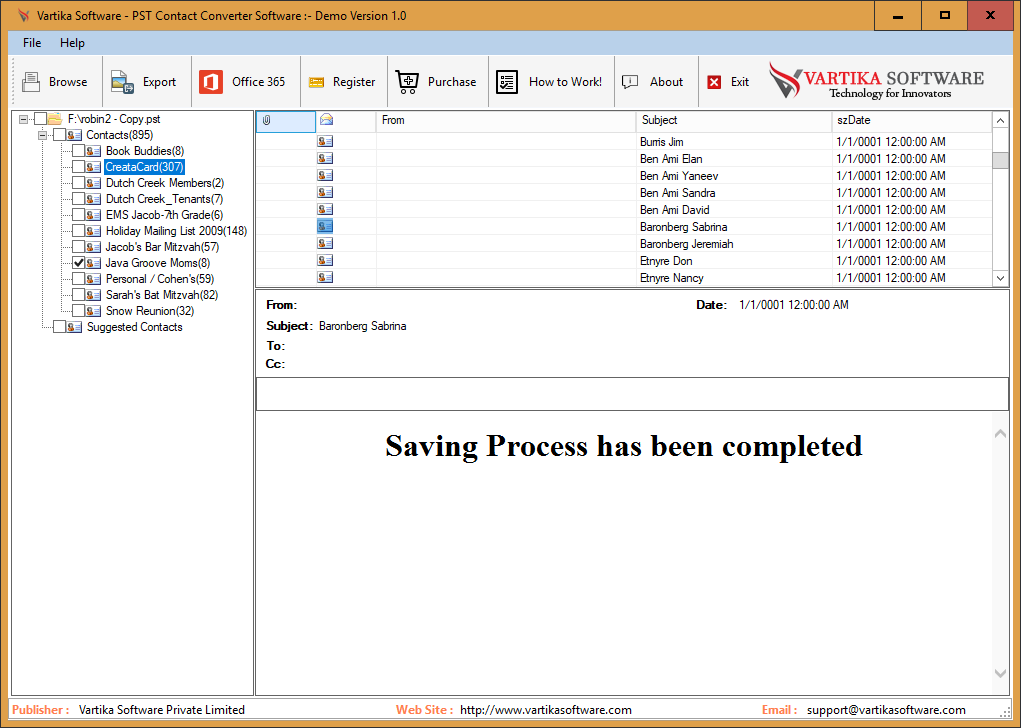The height and width of the screenshot is (728, 1021).
Task: Click the contact list scroll up arrow
Action: click(1000, 120)
